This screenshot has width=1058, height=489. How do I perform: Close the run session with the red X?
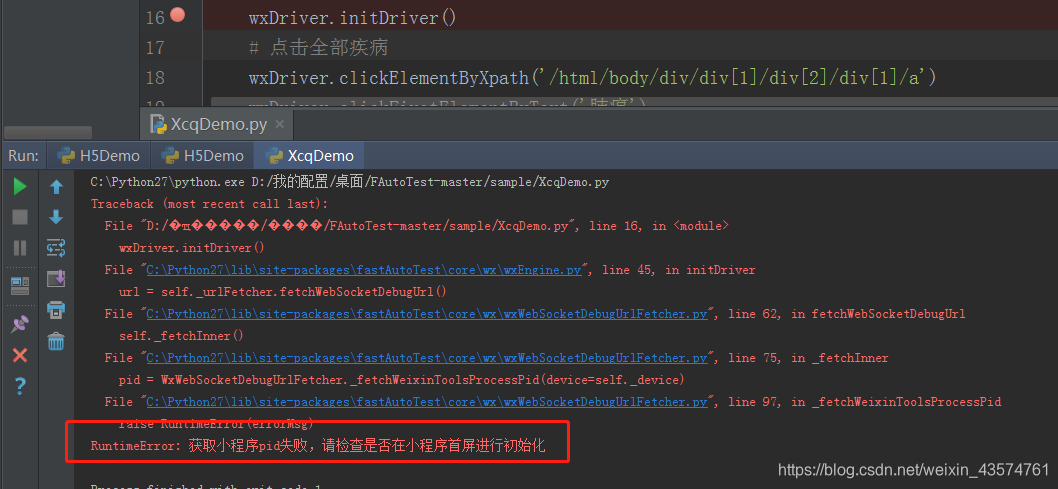click(x=20, y=355)
